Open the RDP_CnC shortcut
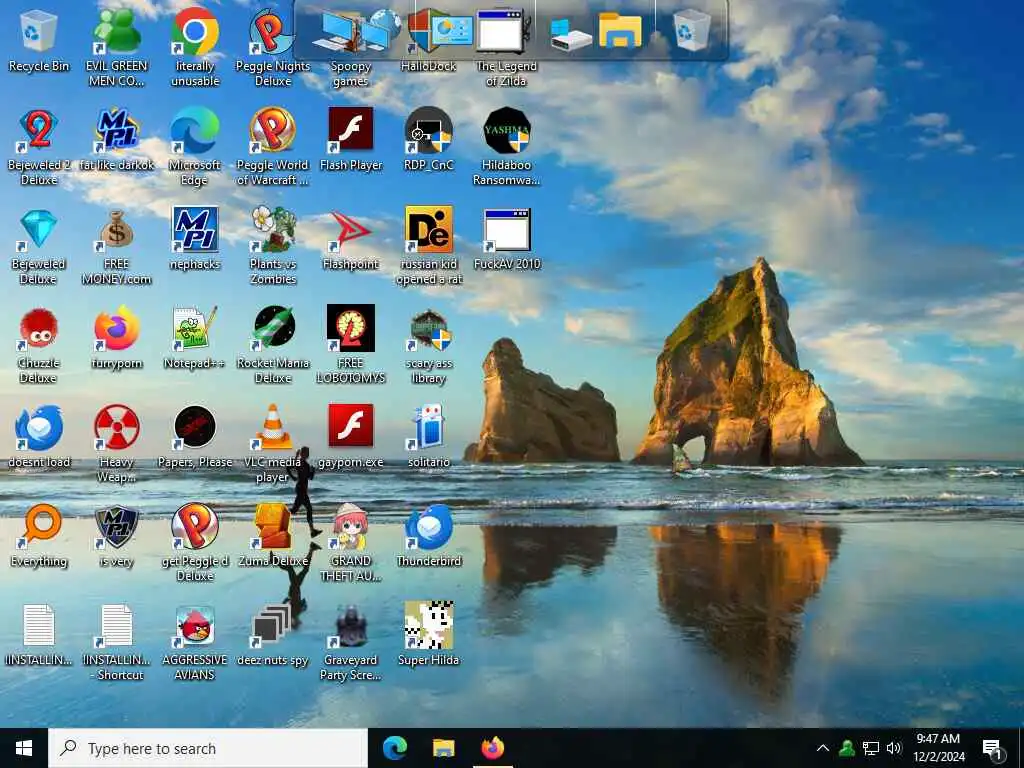 pos(429,140)
